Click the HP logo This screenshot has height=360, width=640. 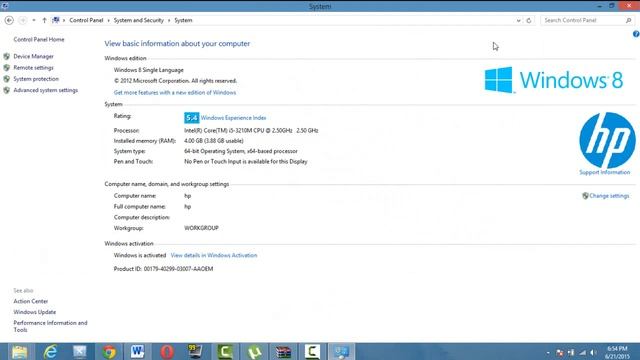(x=607, y=140)
